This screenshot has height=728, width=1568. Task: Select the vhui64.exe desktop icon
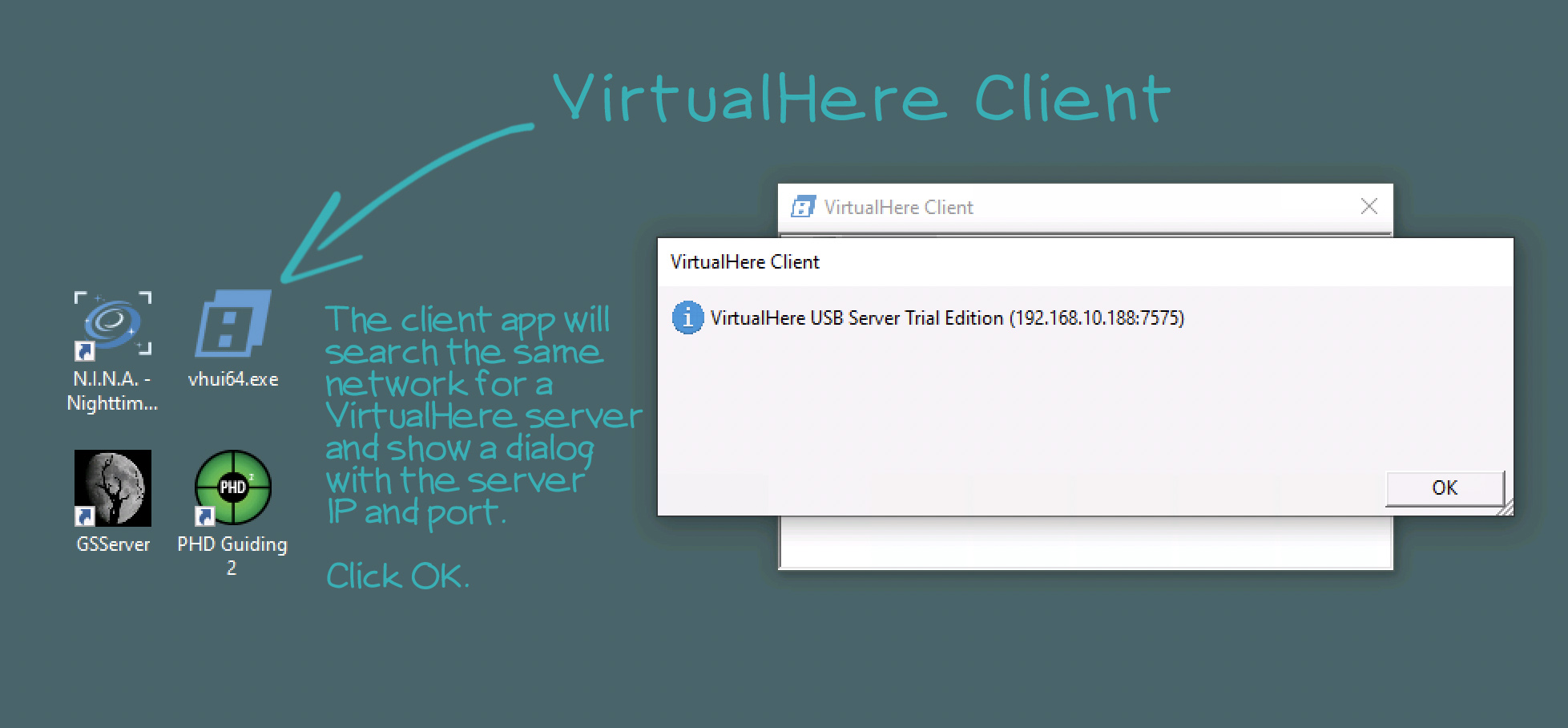(x=232, y=325)
